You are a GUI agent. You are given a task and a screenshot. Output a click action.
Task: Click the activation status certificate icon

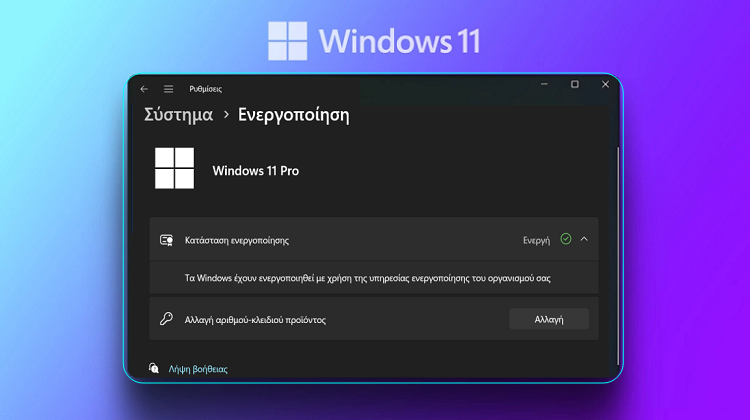pos(166,240)
